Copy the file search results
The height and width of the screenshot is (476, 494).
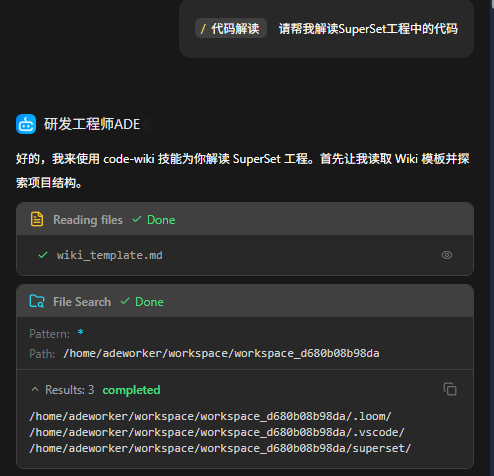(450, 389)
